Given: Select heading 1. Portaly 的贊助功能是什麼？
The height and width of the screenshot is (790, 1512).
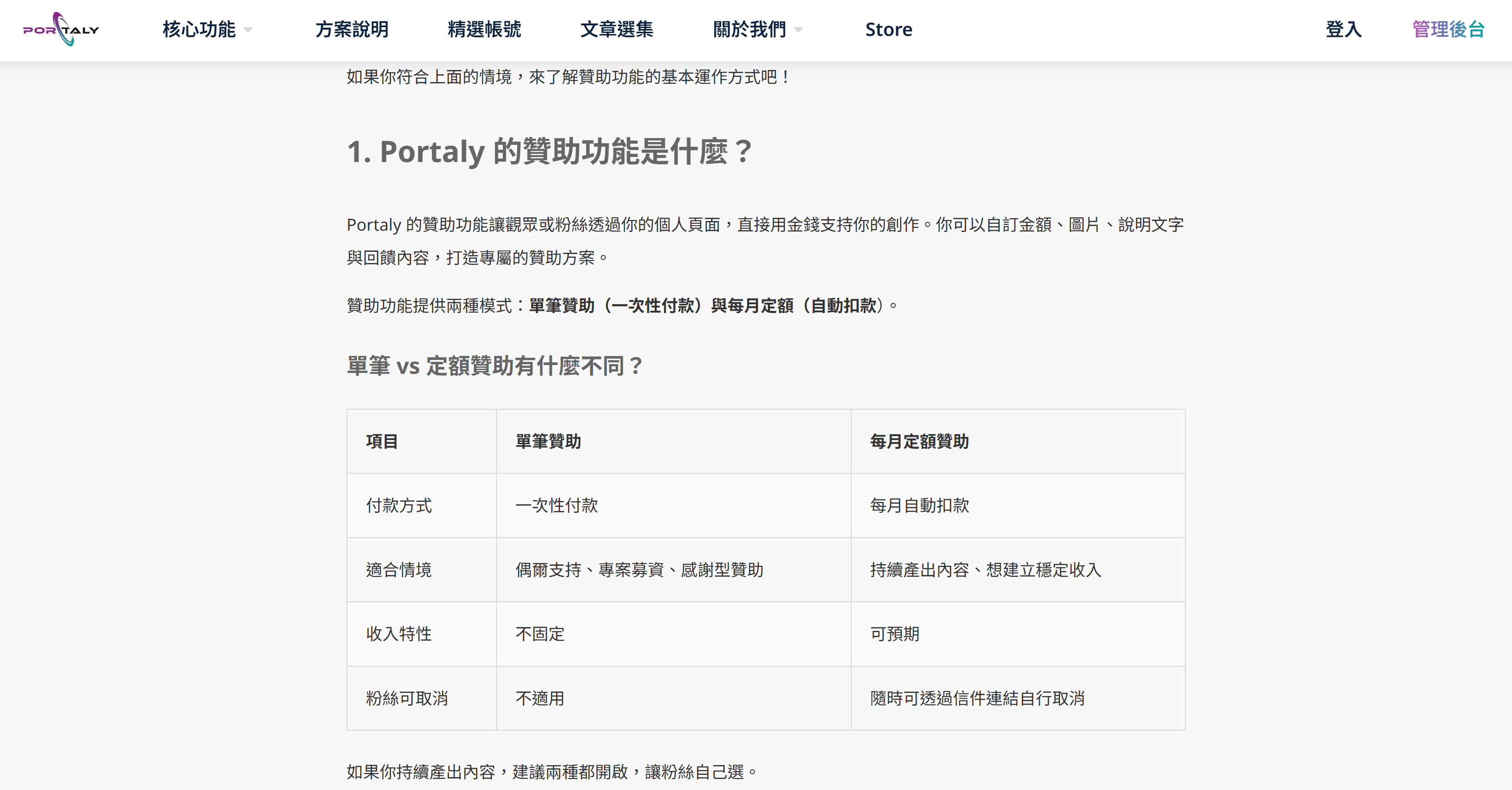Looking at the screenshot, I should (550, 151).
